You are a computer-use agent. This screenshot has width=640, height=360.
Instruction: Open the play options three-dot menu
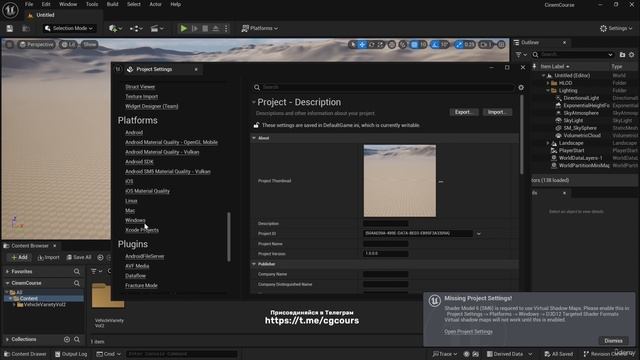pos(226,28)
